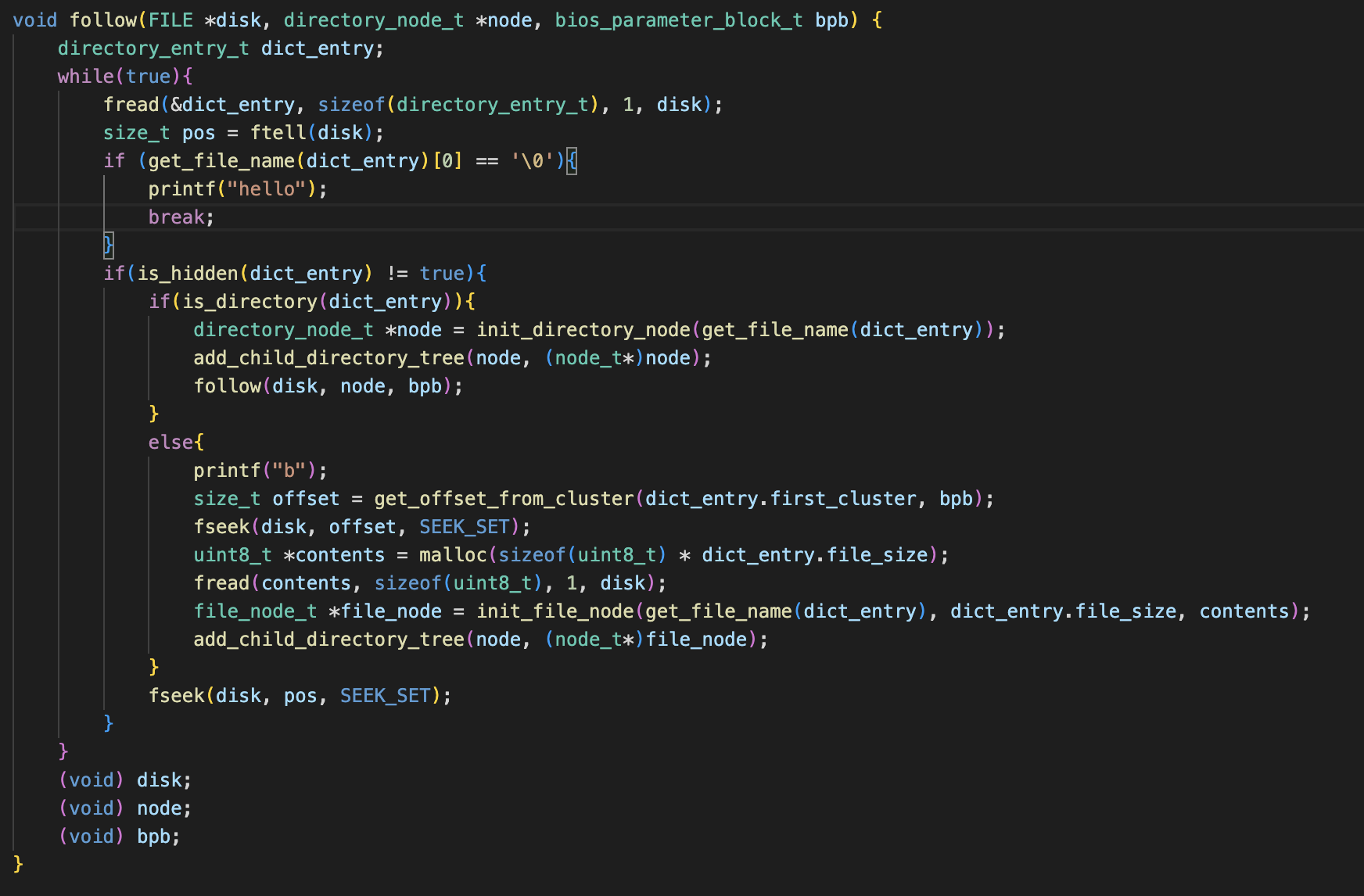Click the ftell function call
The height and width of the screenshot is (896, 1364).
pos(278,133)
